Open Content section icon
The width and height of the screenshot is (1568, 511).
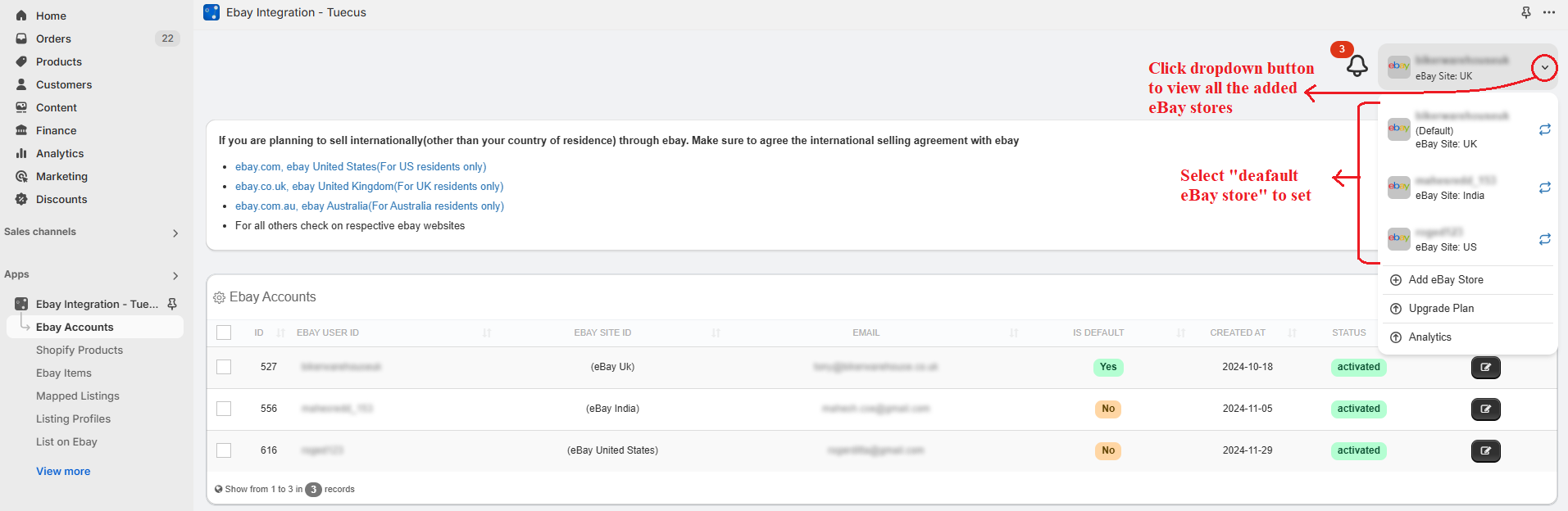pos(21,107)
